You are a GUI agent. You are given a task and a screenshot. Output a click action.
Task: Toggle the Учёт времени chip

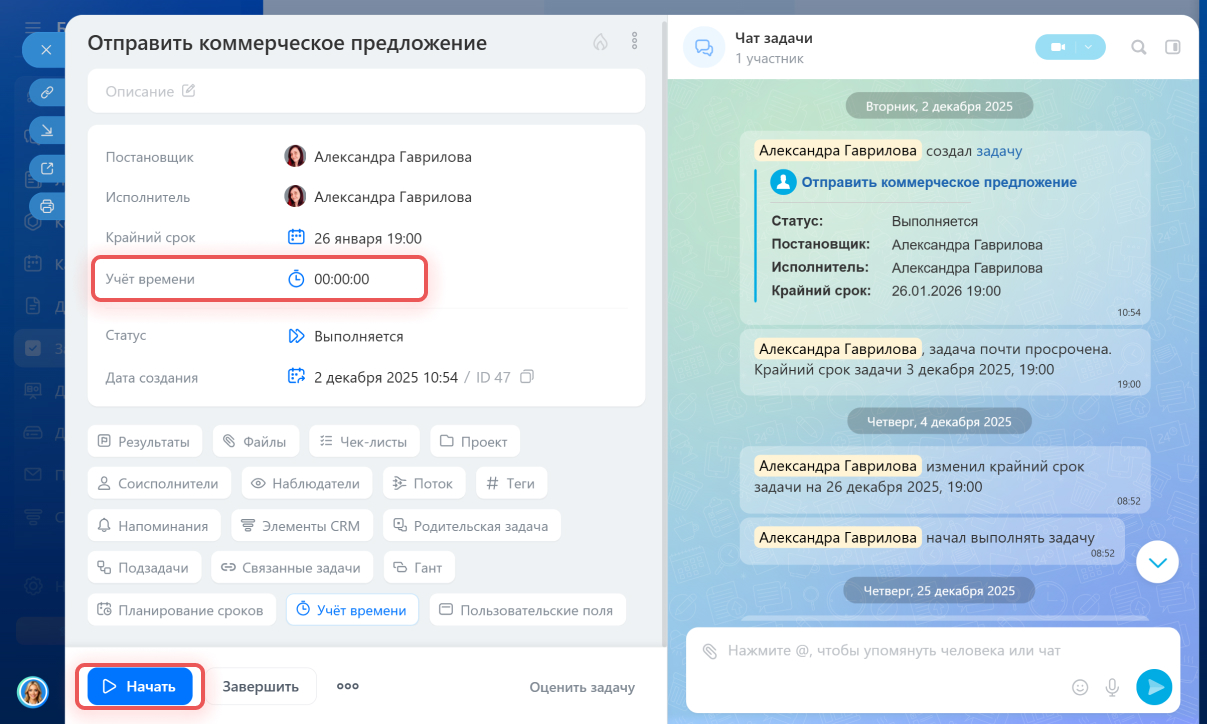point(352,609)
